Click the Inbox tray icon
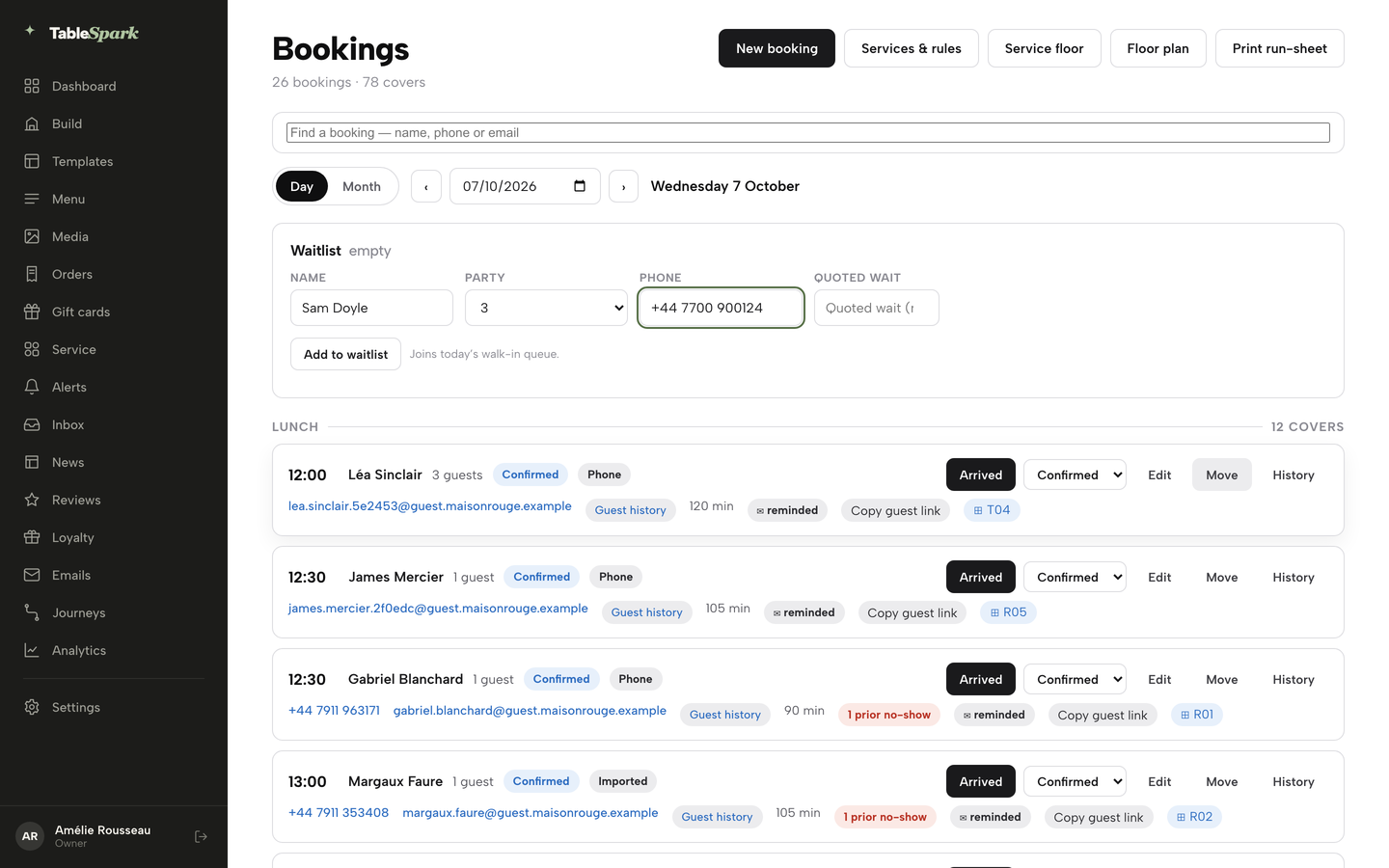The image size is (1389, 868). 32,424
